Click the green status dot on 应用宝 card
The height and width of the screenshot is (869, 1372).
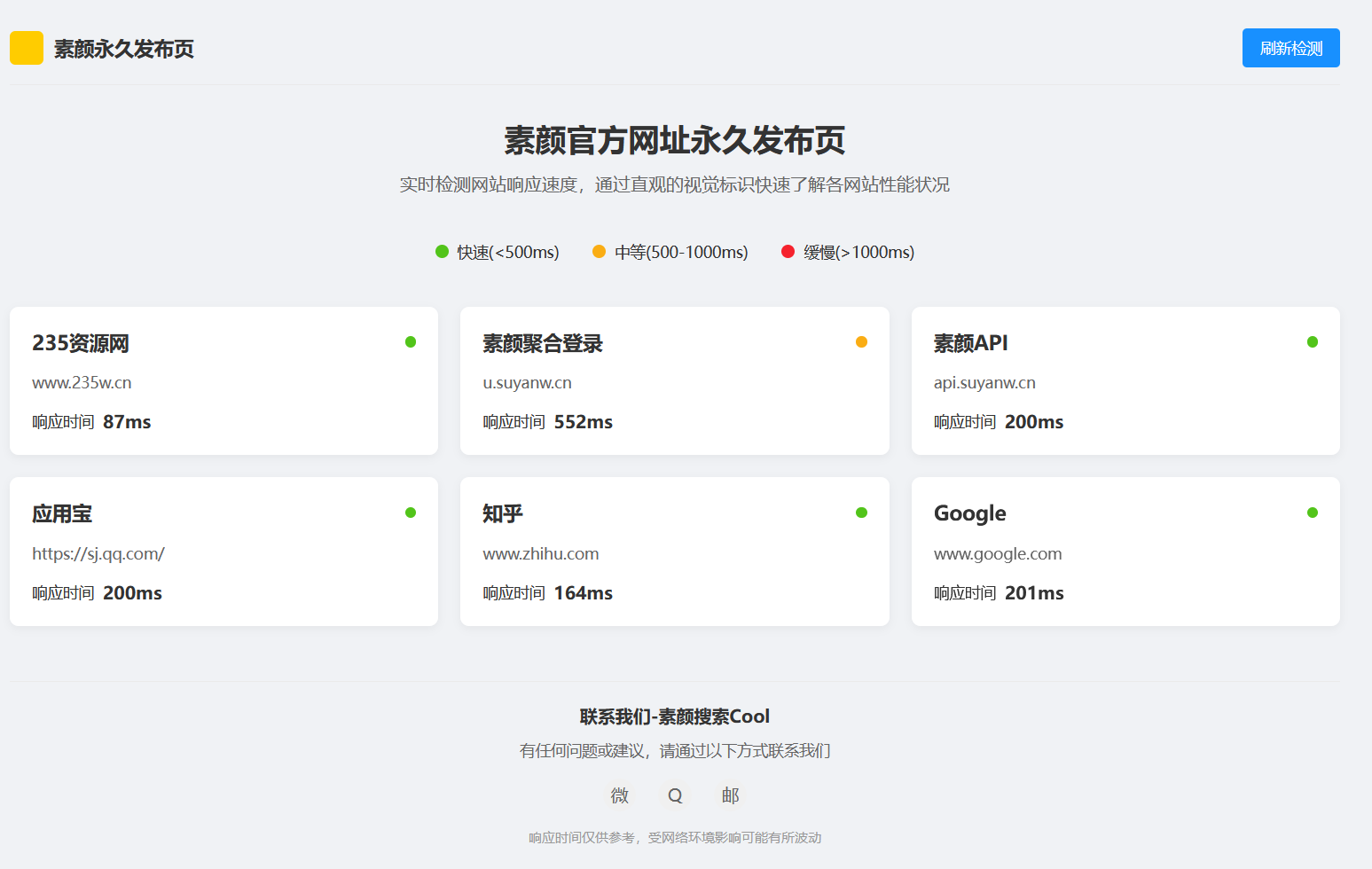(x=411, y=512)
